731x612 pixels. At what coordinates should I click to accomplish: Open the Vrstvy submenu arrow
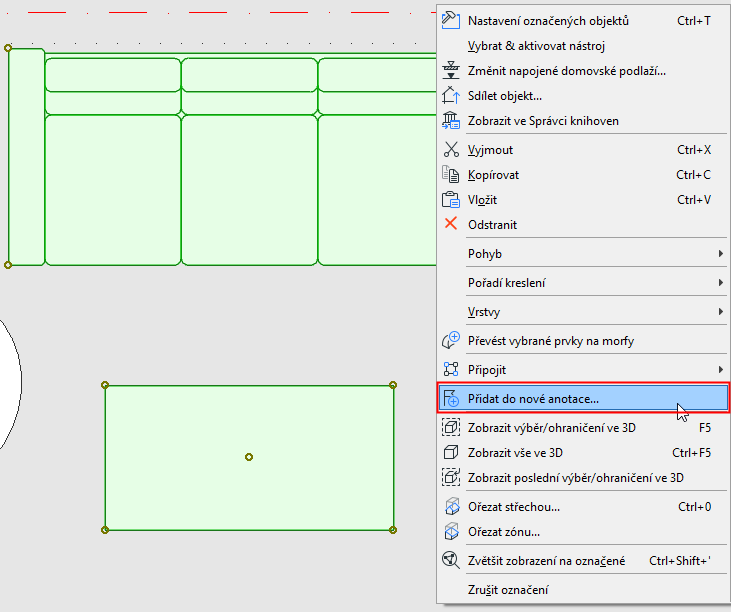pyautogui.click(x=721, y=311)
